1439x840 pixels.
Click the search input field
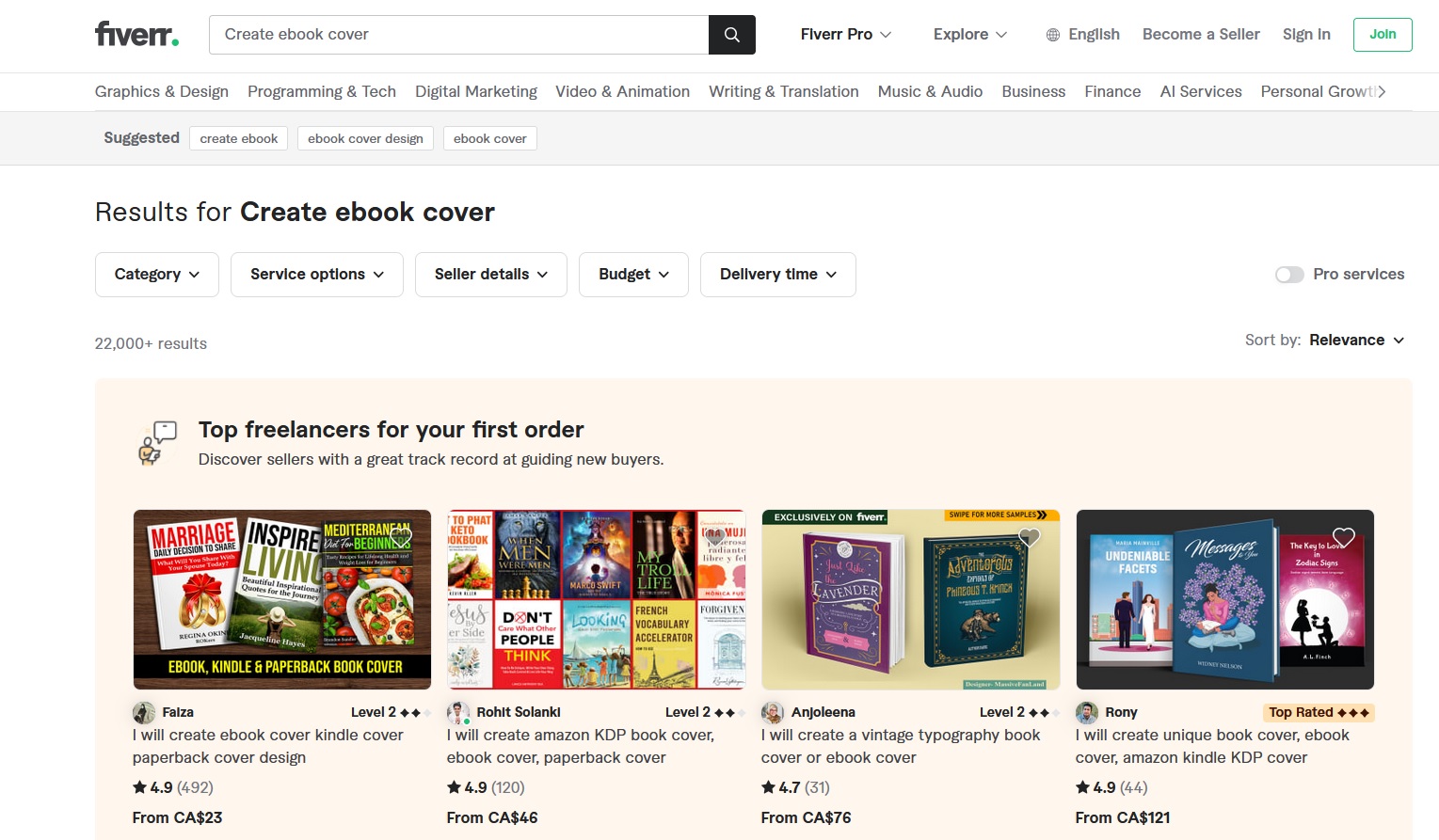pyautogui.click(x=458, y=35)
